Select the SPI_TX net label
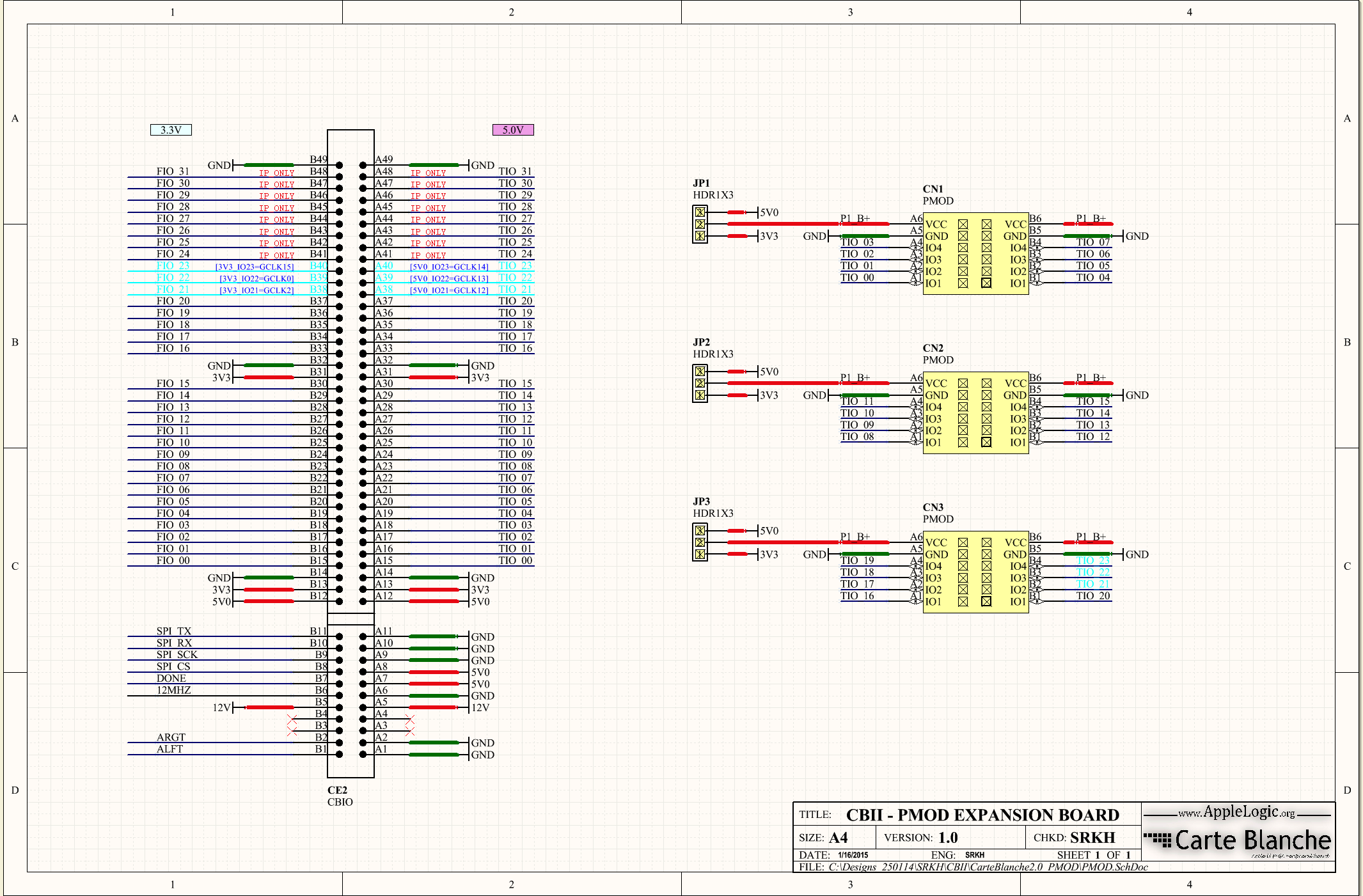This screenshot has width=1363, height=896. (173, 631)
